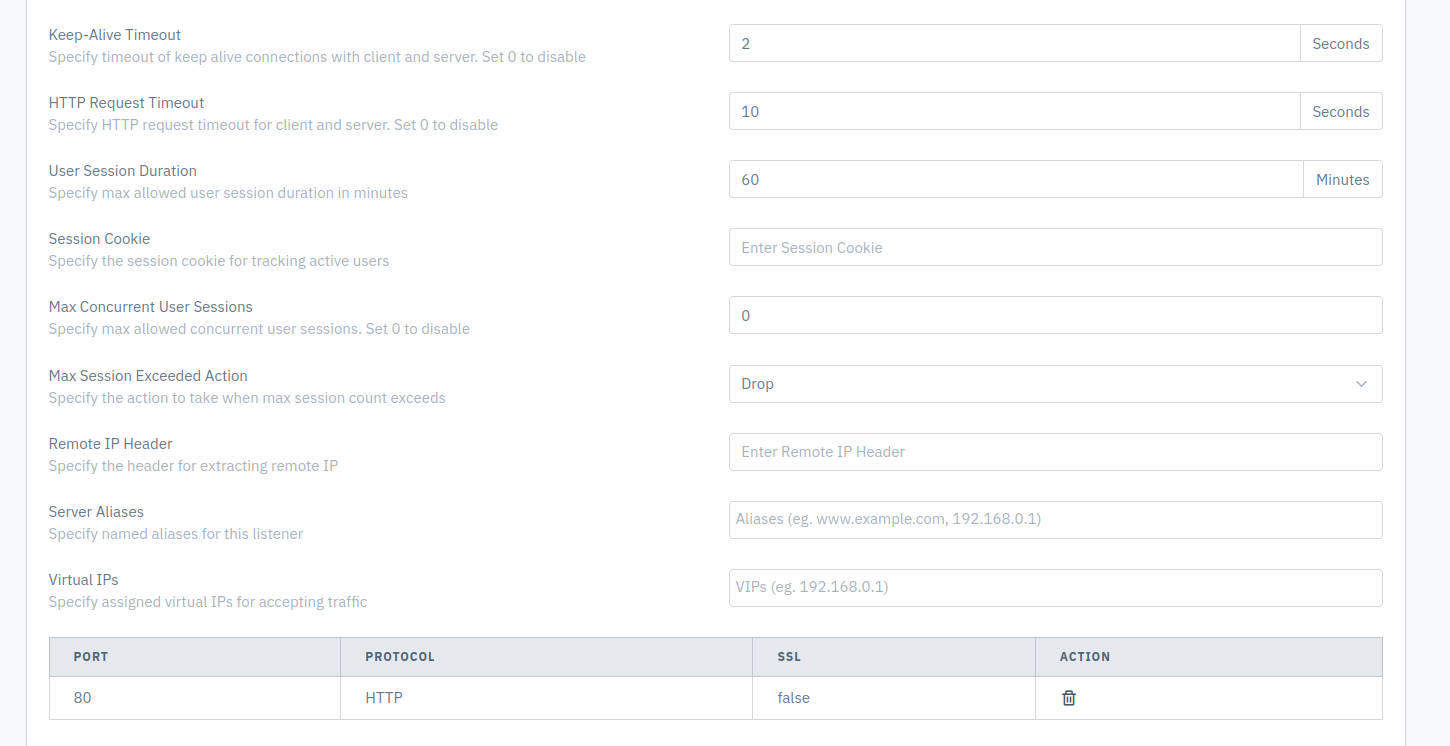Click the false SSL value cell
The height and width of the screenshot is (746, 1450).
[x=894, y=698]
